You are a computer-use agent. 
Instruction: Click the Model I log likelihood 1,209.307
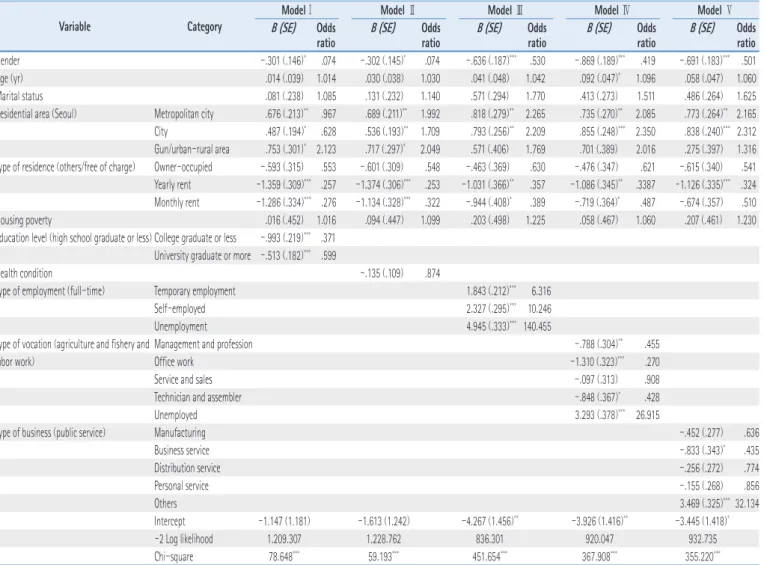(x=284, y=539)
